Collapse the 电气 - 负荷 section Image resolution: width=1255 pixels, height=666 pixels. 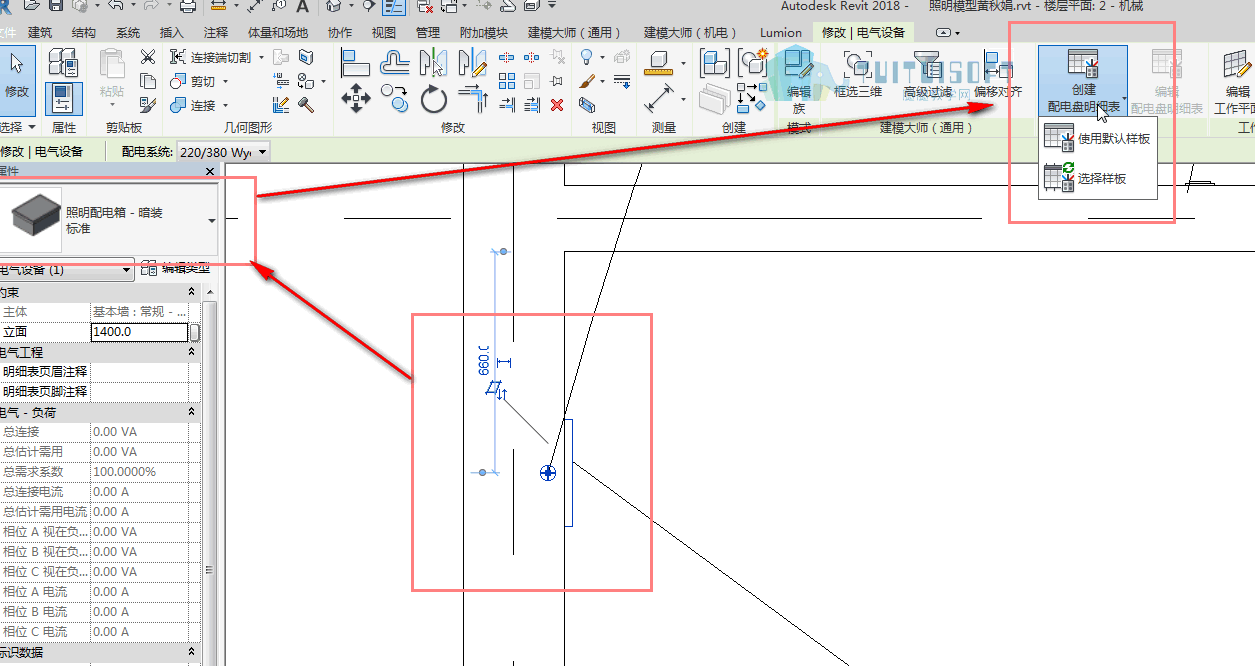(191, 412)
